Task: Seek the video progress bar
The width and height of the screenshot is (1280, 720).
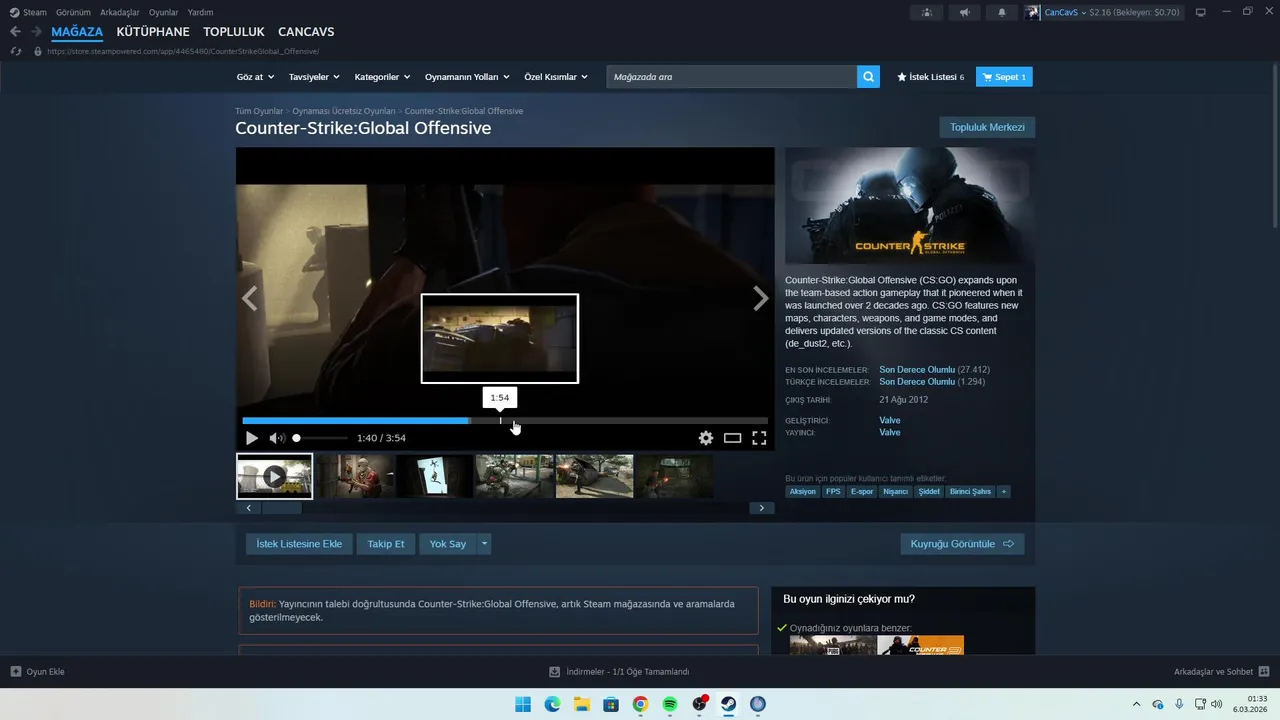Action: tap(505, 421)
